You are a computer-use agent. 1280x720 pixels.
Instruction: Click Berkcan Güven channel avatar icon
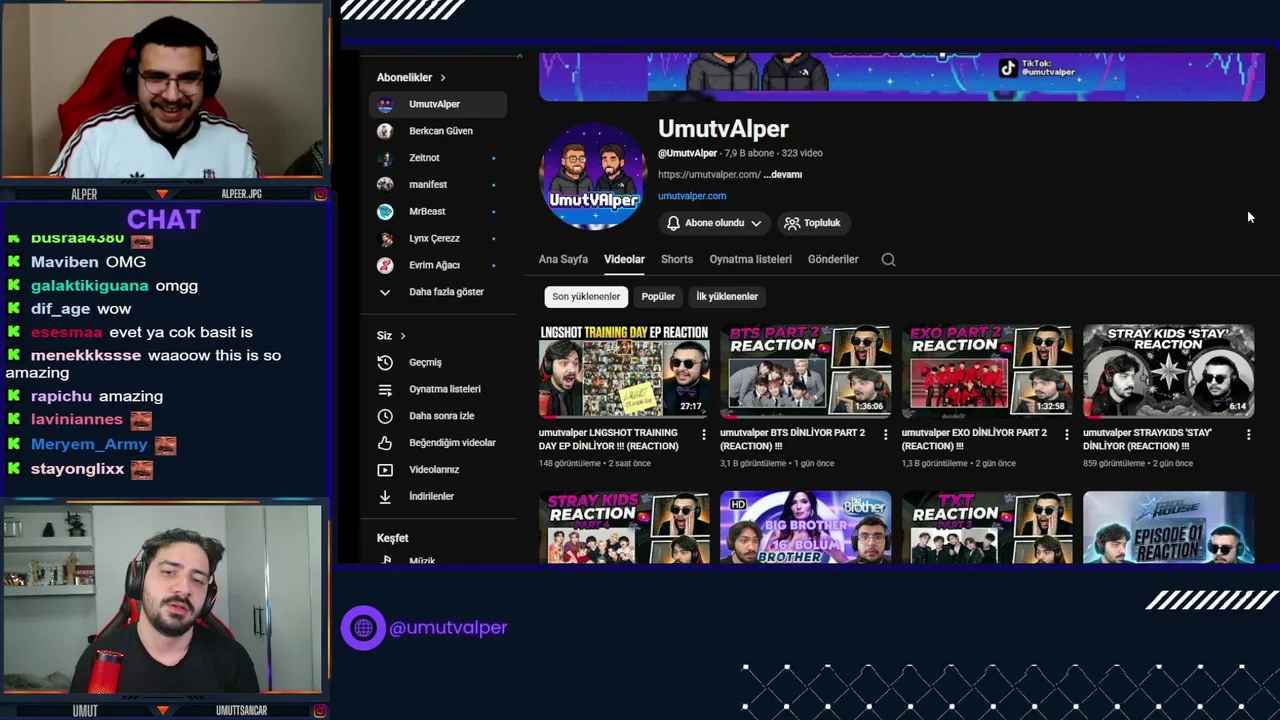(385, 131)
